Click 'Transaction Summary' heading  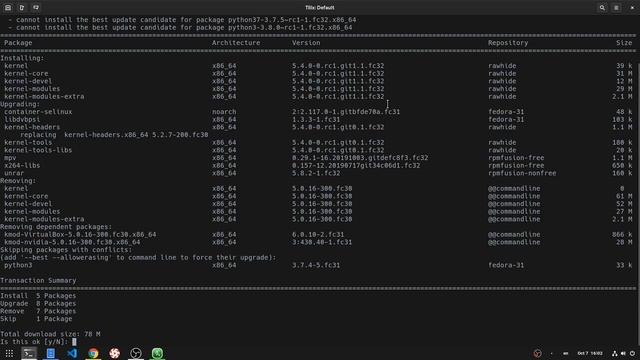point(38,281)
